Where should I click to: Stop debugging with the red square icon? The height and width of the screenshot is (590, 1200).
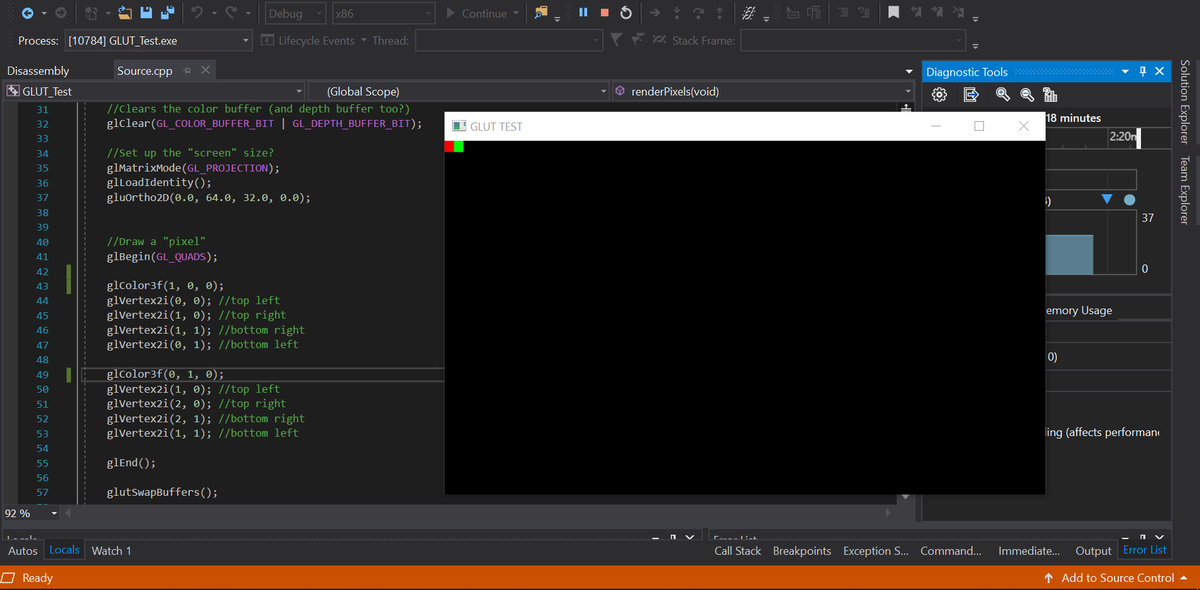pos(604,14)
